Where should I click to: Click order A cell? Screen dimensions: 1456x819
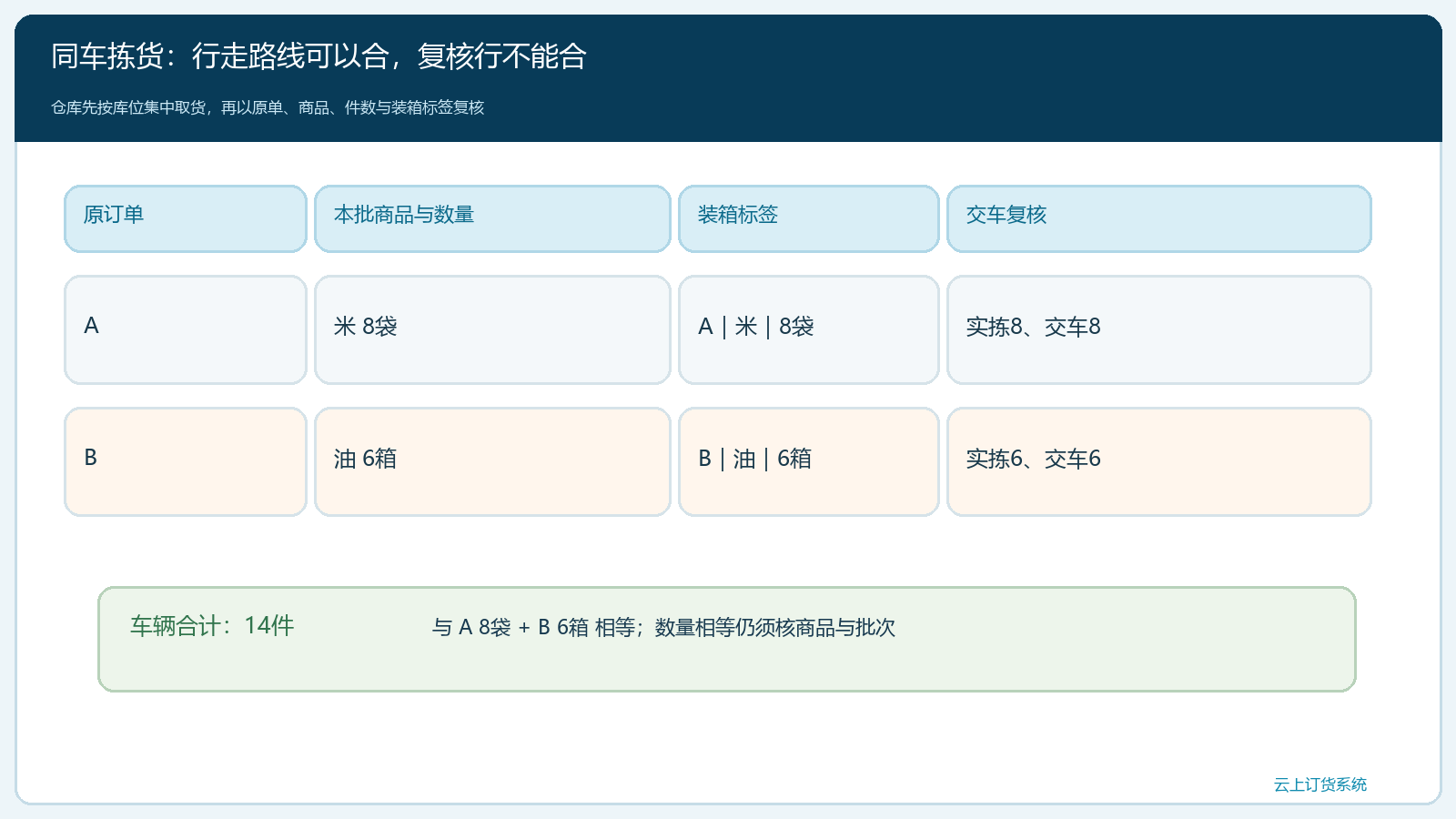pyautogui.click(x=186, y=329)
